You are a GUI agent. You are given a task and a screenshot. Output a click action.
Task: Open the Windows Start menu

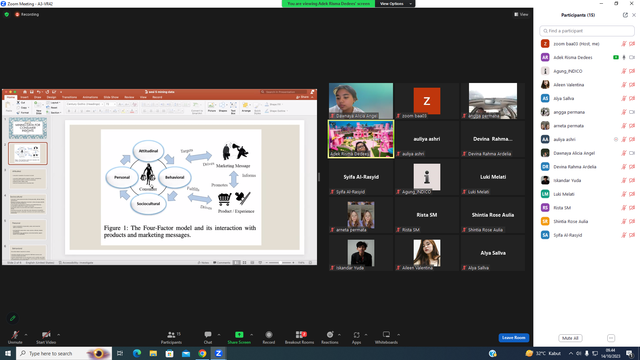8,353
